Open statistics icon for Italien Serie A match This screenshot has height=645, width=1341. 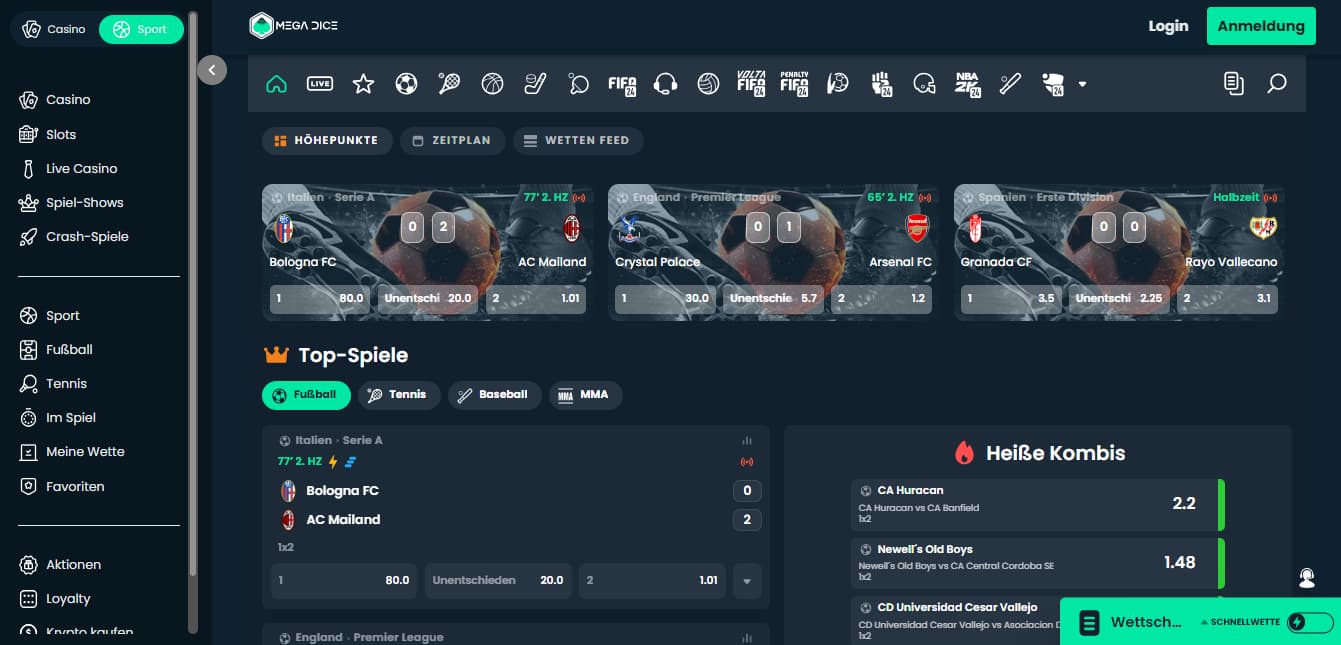(746, 440)
